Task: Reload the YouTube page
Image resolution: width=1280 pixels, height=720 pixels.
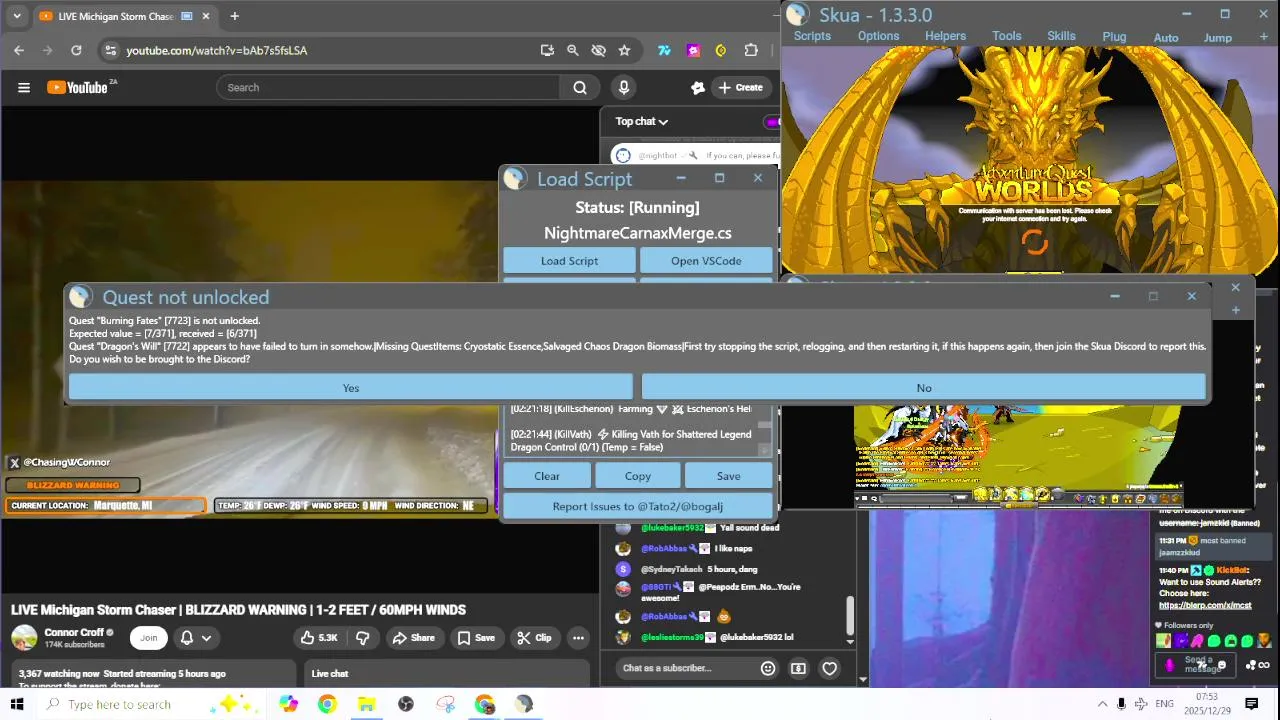Action: point(76,50)
